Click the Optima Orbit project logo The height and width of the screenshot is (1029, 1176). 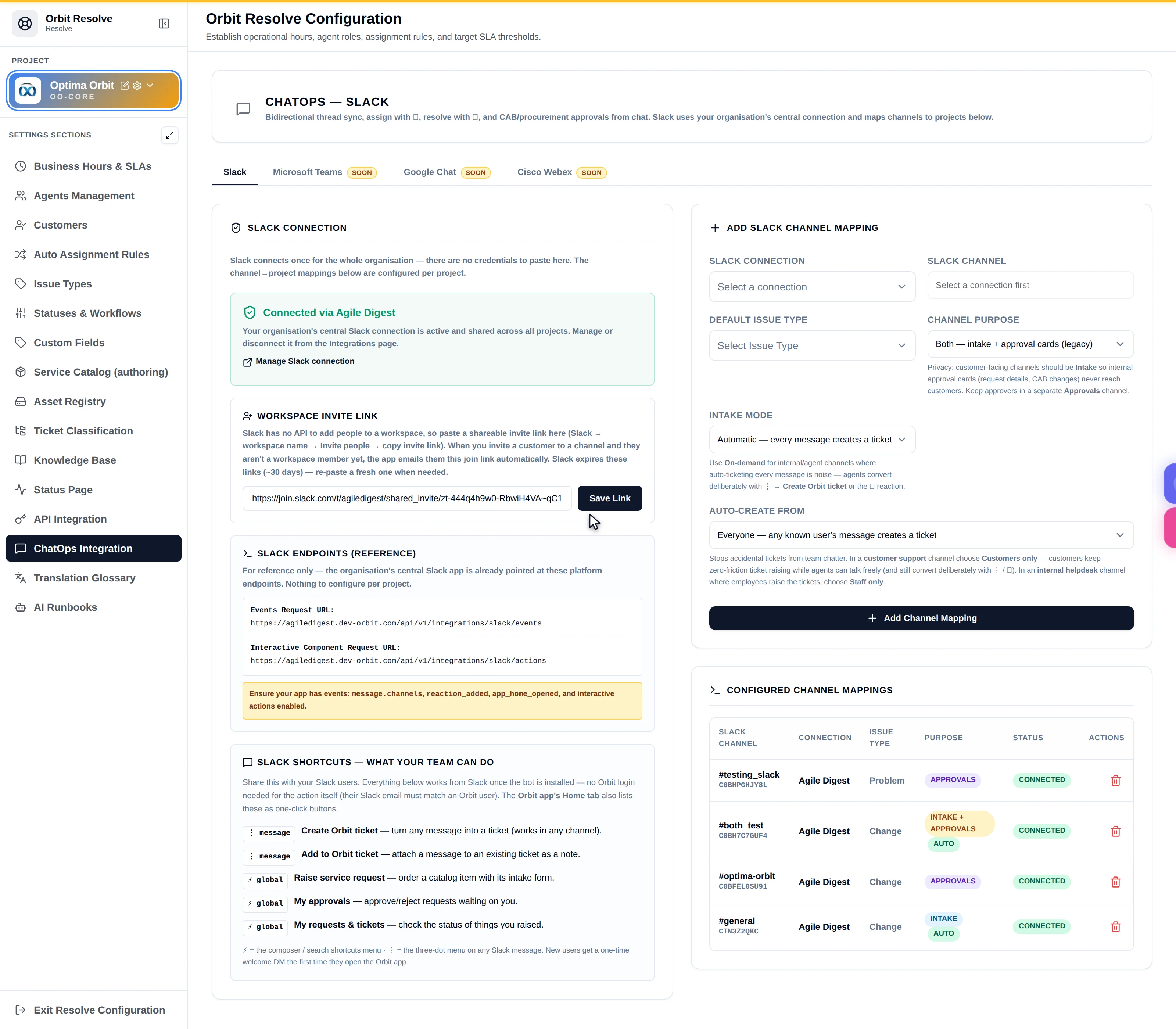click(28, 91)
